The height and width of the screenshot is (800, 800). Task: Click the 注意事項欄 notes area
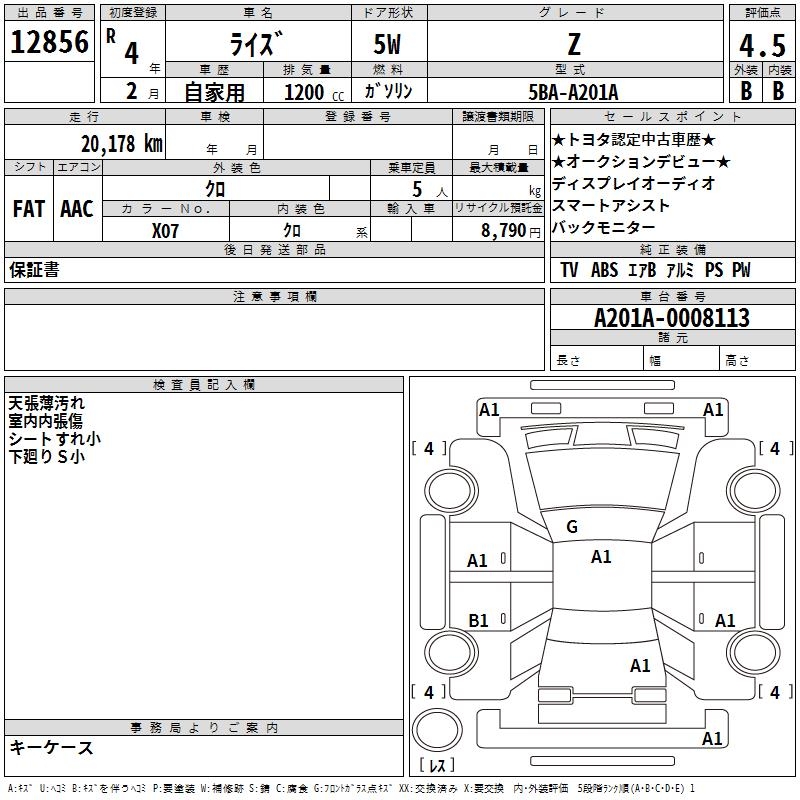[274, 337]
